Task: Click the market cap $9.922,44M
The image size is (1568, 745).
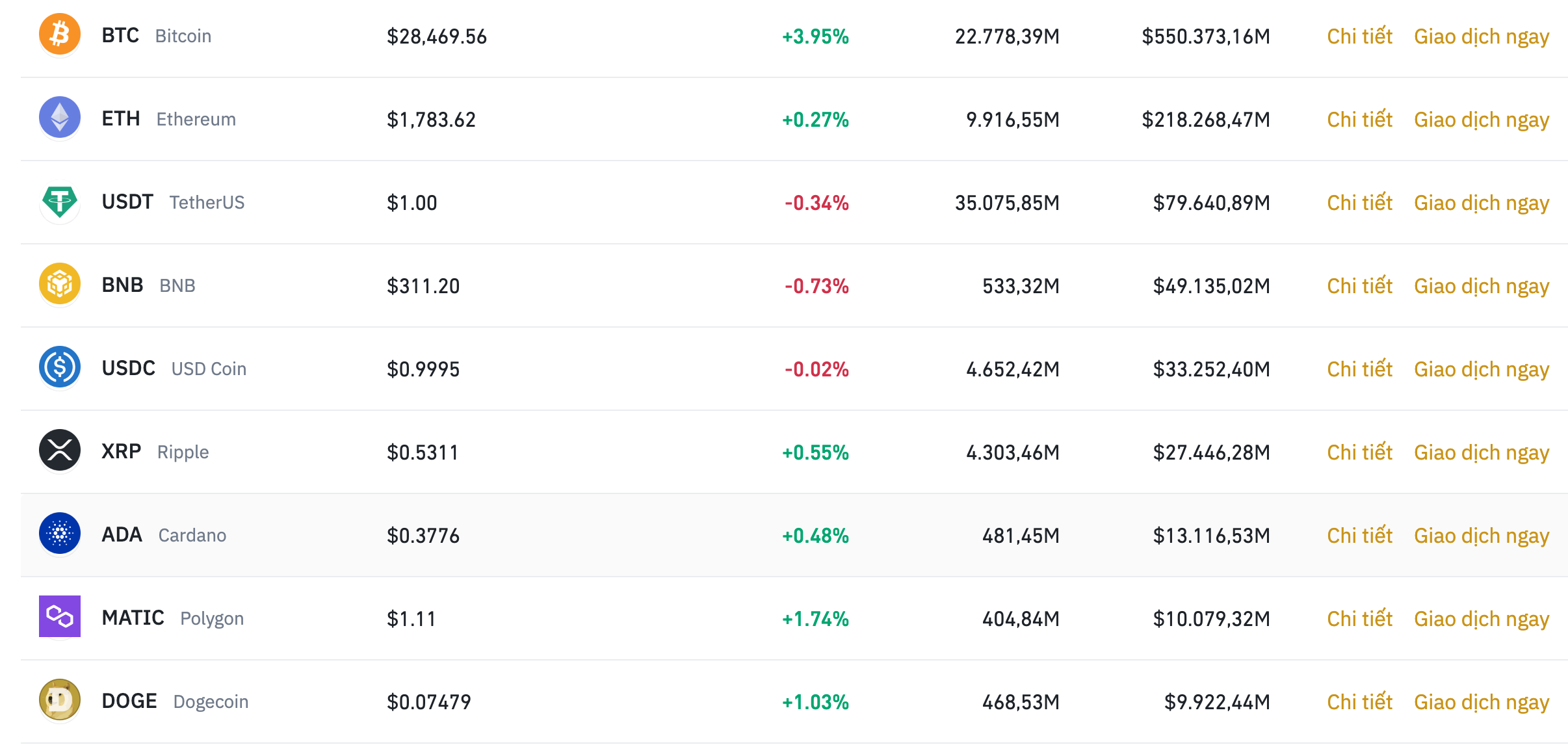Action: tap(1217, 702)
